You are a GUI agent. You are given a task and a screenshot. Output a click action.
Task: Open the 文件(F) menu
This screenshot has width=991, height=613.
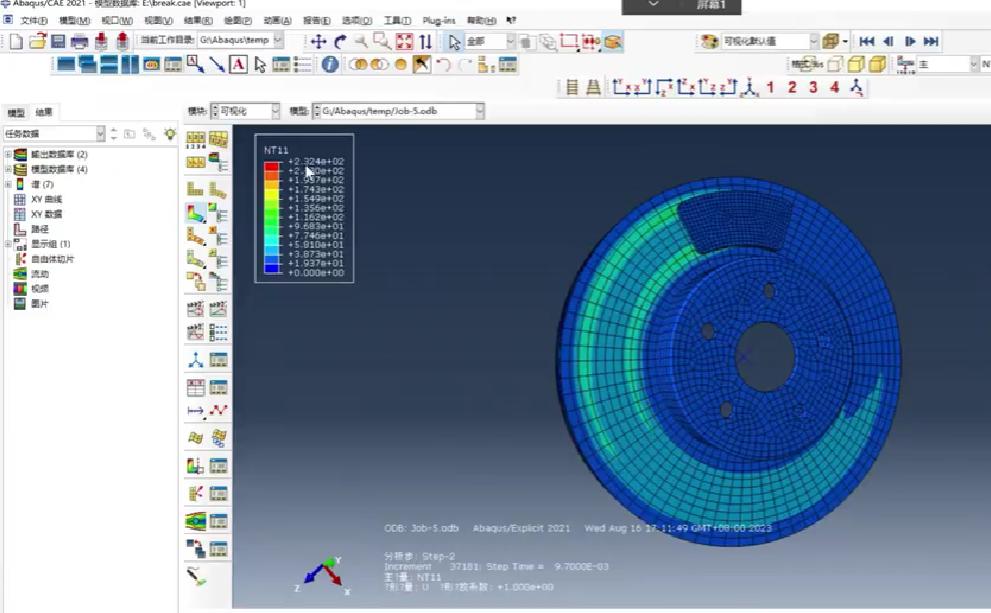point(34,21)
